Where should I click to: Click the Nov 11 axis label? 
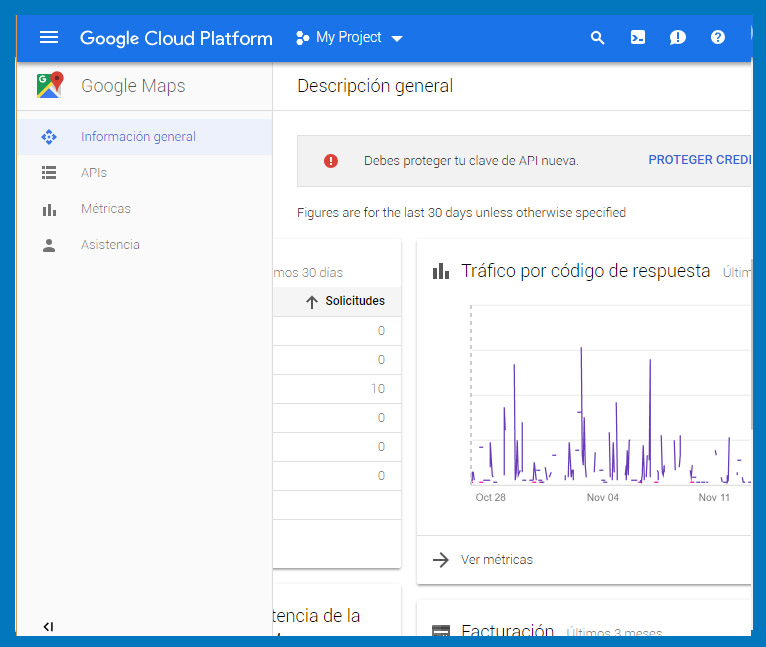714,497
